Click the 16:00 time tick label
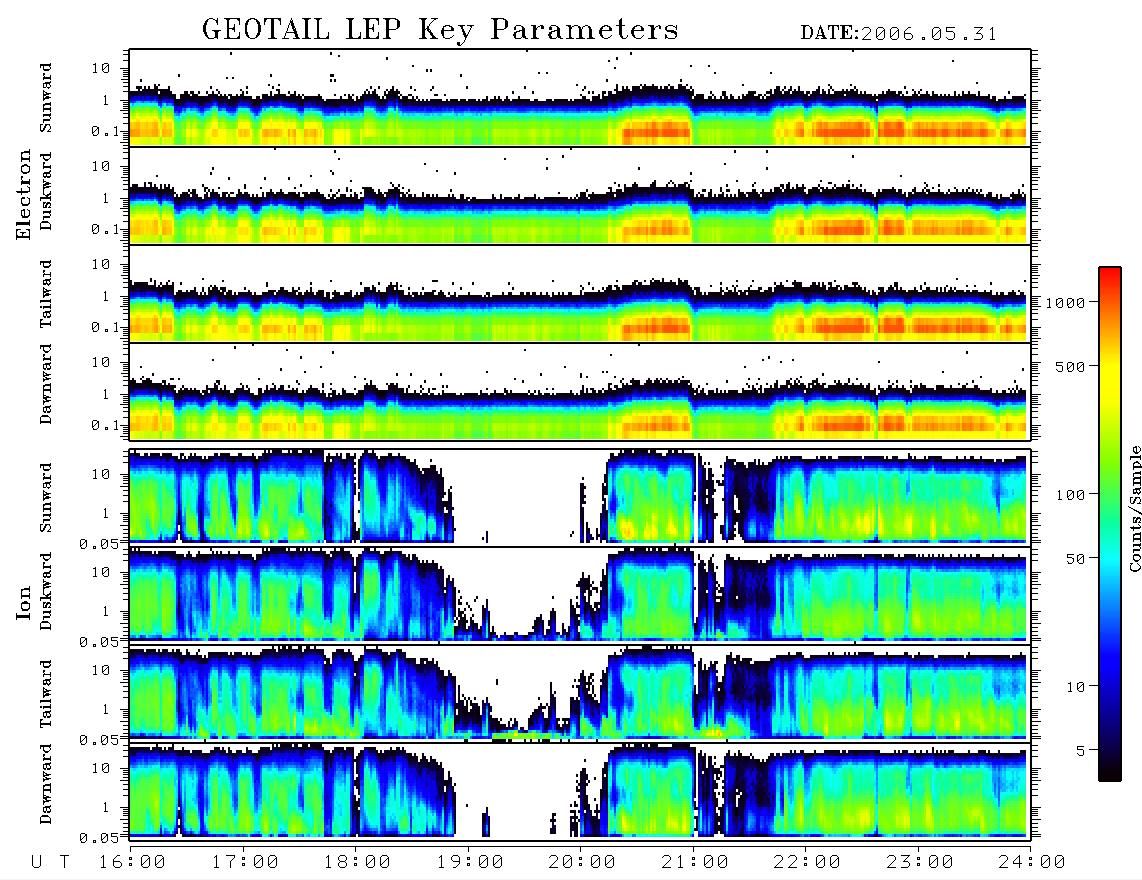Image resolution: width=1142 pixels, height=880 pixels. click(132, 862)
